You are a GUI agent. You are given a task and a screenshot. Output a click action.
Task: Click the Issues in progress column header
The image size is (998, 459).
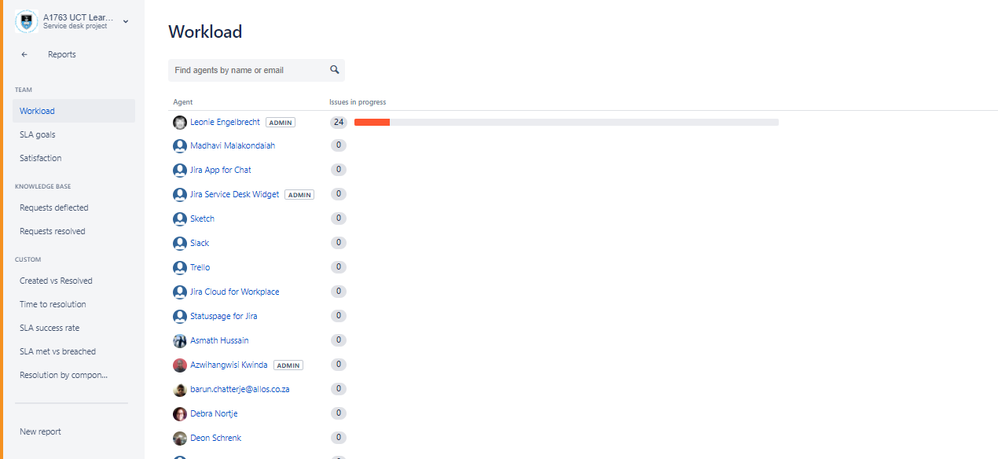coord(358,102)
